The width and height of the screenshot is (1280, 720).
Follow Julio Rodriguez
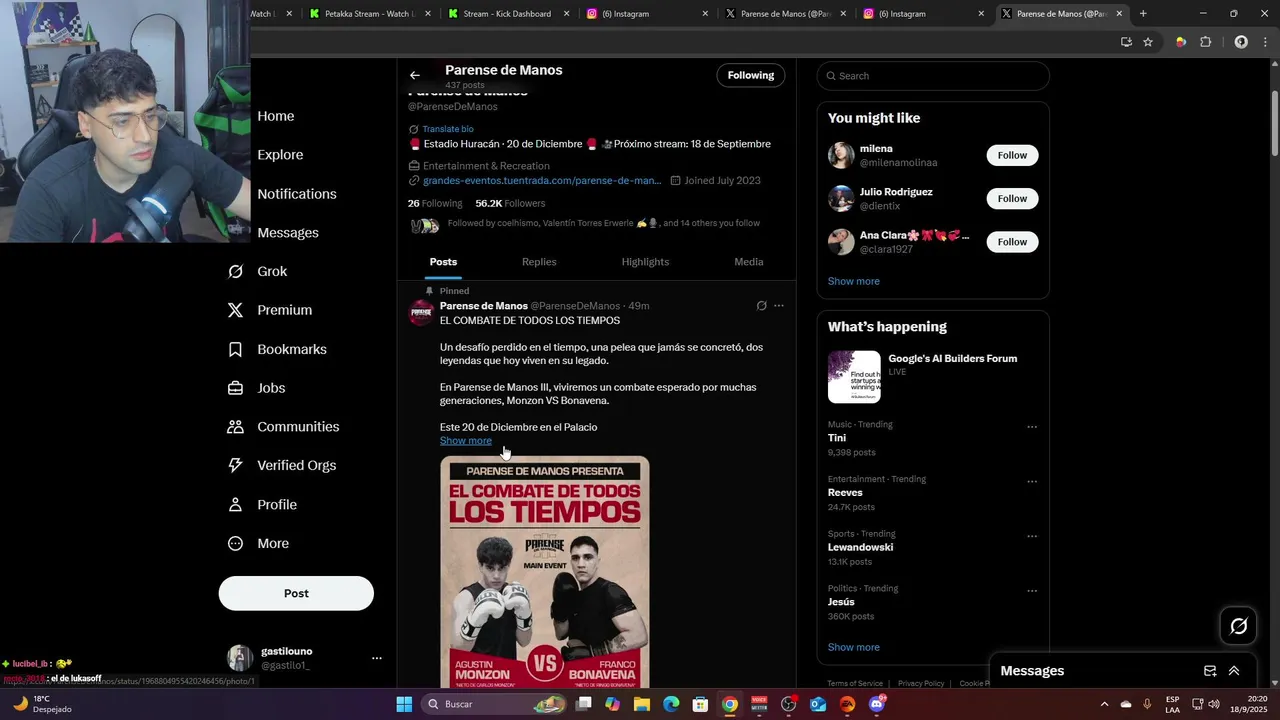[1012, 198]
